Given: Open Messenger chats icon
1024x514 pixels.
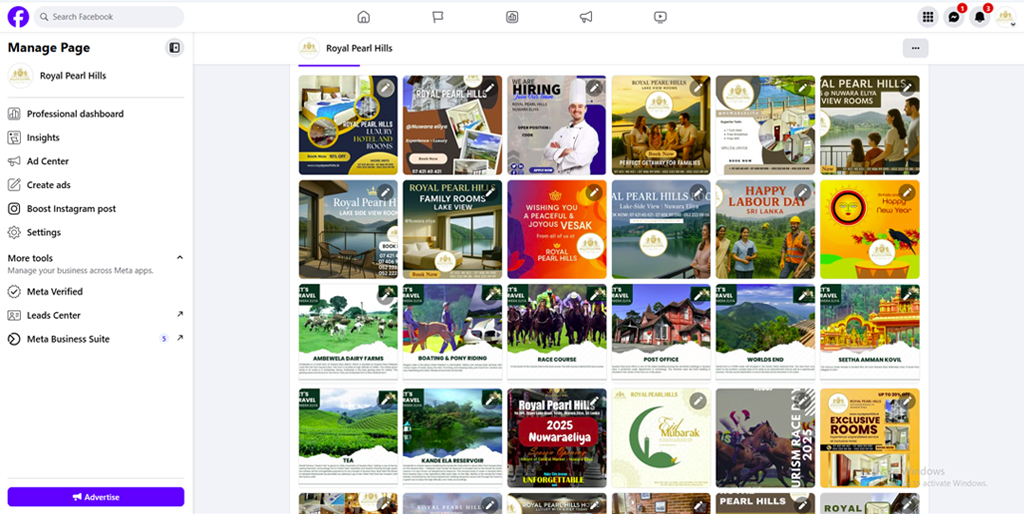Looking at the screenshot, I should point(953,18).
